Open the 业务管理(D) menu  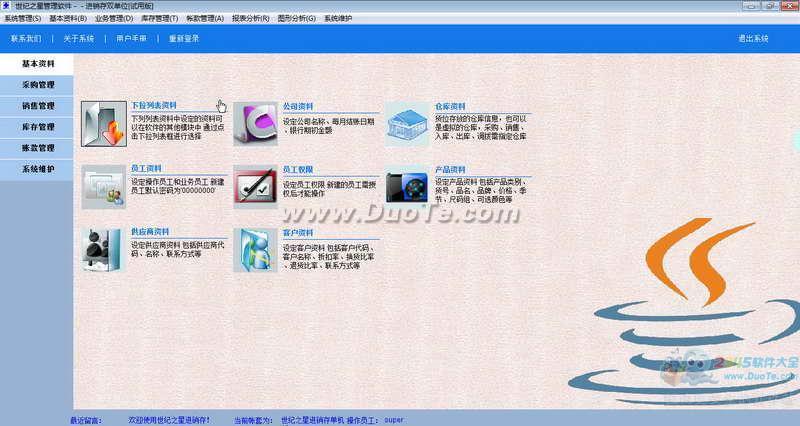tap(115, 18)
